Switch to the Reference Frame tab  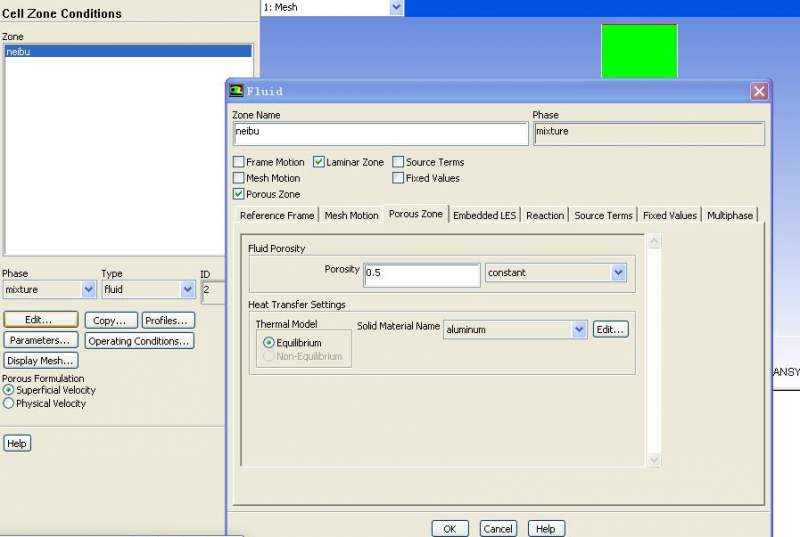point(277,215)
